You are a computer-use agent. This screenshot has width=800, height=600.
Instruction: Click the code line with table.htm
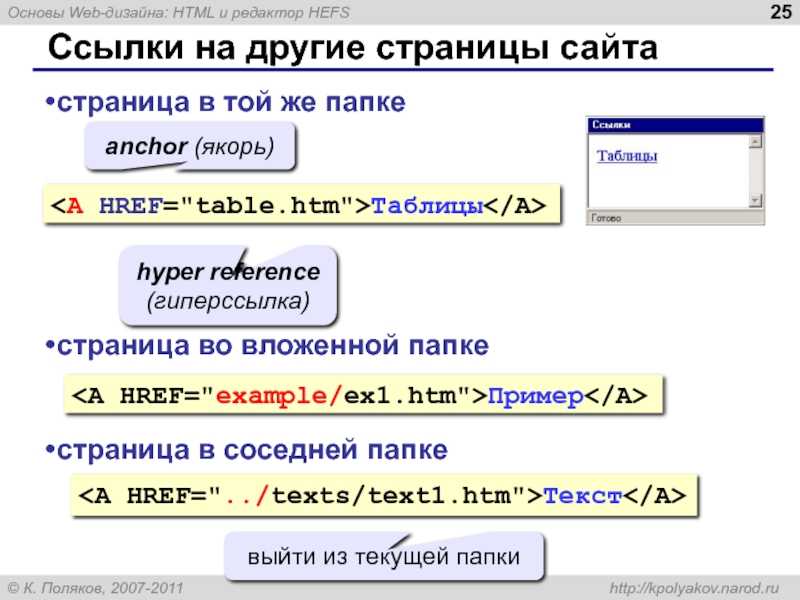tap(302, 206)
